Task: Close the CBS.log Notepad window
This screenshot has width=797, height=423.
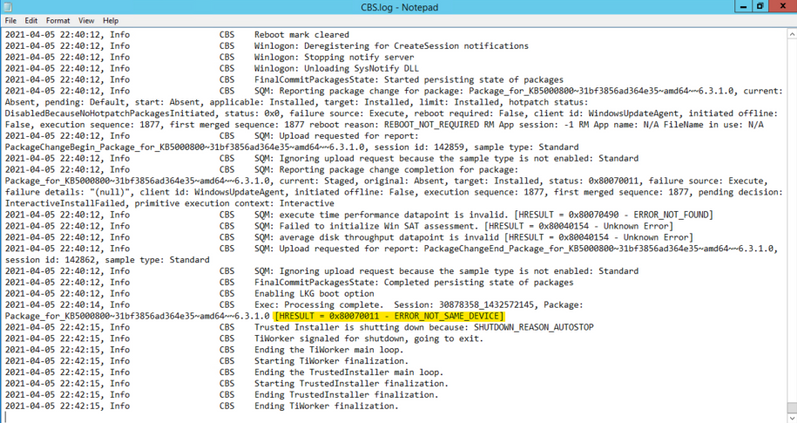Action: click(783, 6)
